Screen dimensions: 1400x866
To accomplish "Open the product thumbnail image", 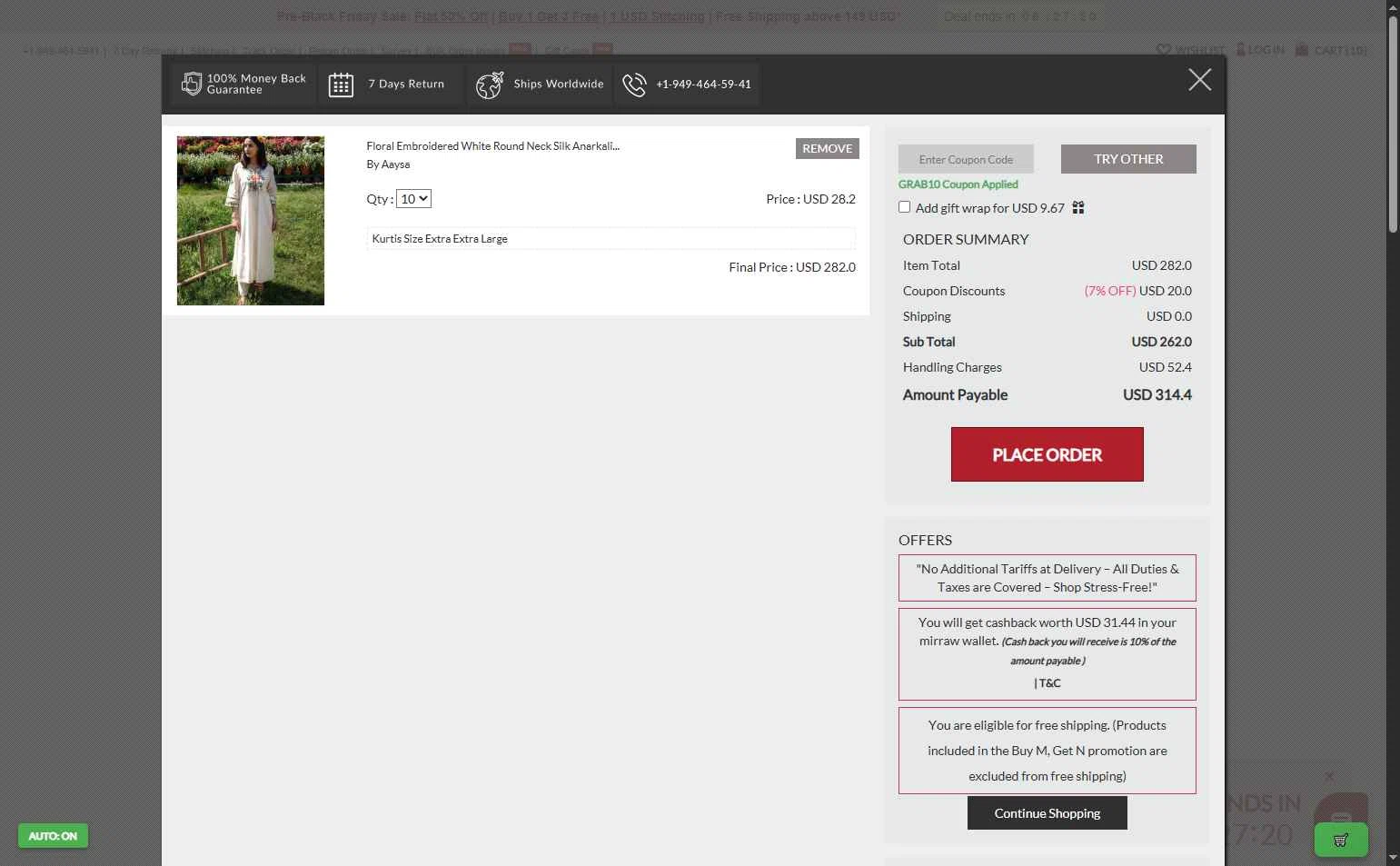I will 251,221.
